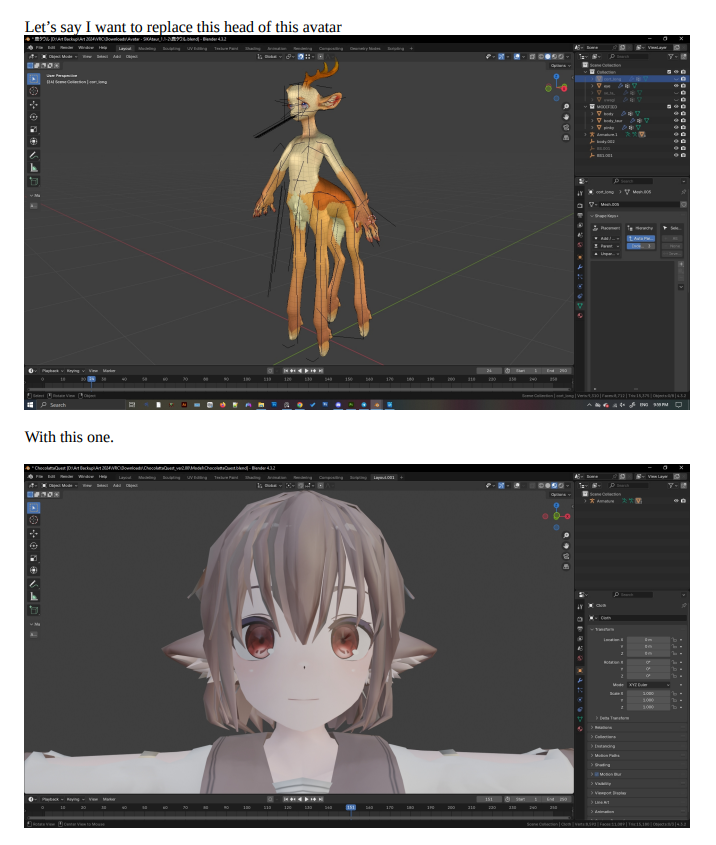Switch to UV Editing tab in upper window
Image resolution: width=716 pixels, height=845 pixels.
pyautogui.click(x=197, y=49)
